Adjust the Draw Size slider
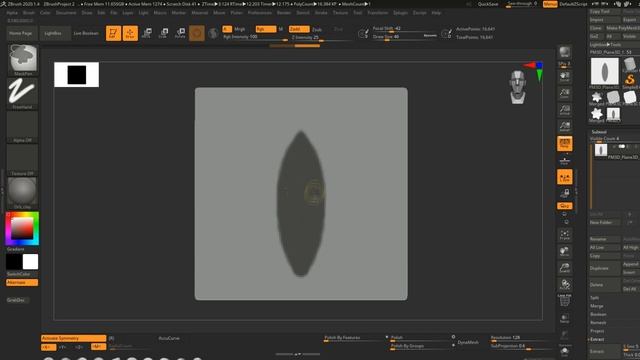 click(404, 37)
